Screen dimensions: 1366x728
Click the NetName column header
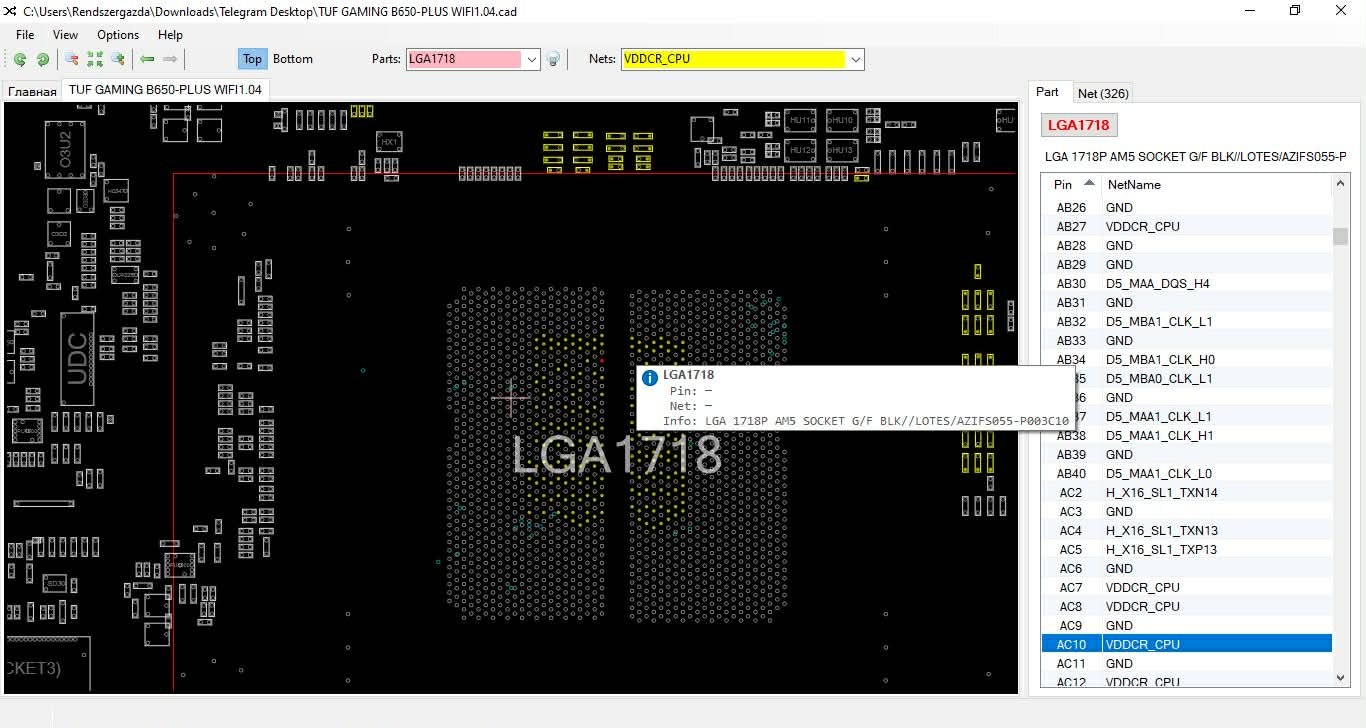tap(1217, 184)
